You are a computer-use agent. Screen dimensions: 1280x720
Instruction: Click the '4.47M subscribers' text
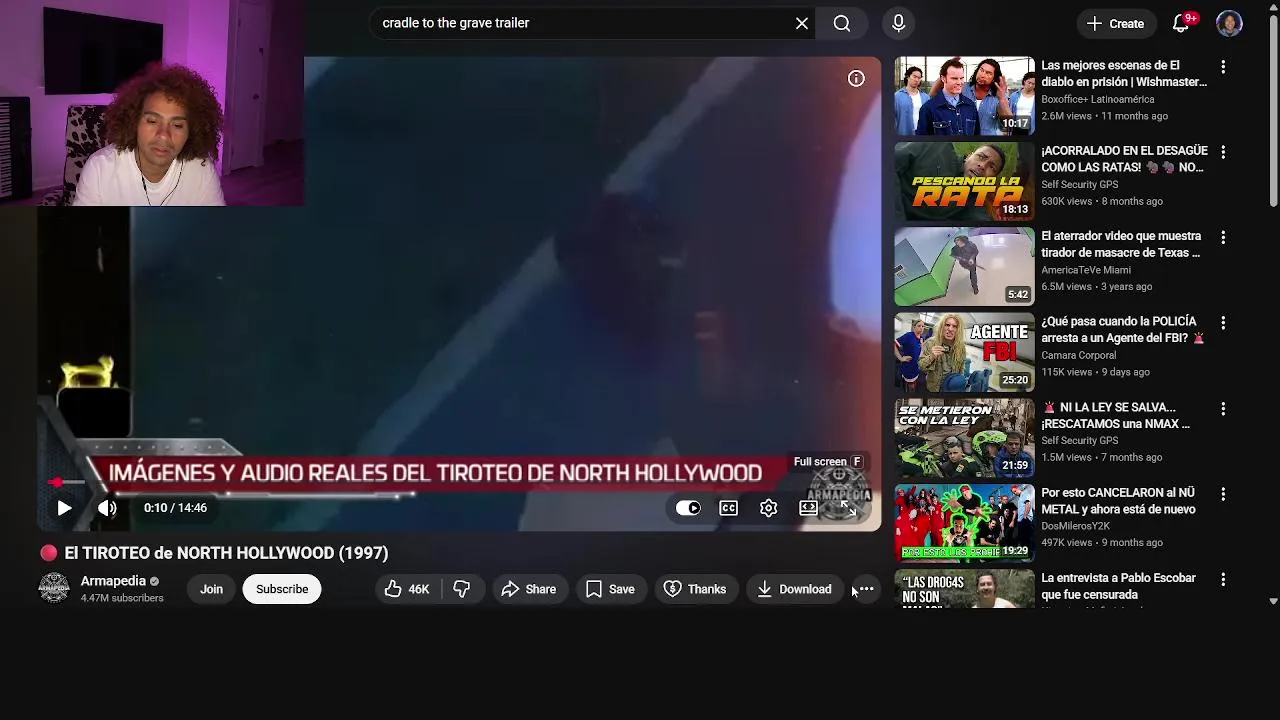[x=122, y=598]
